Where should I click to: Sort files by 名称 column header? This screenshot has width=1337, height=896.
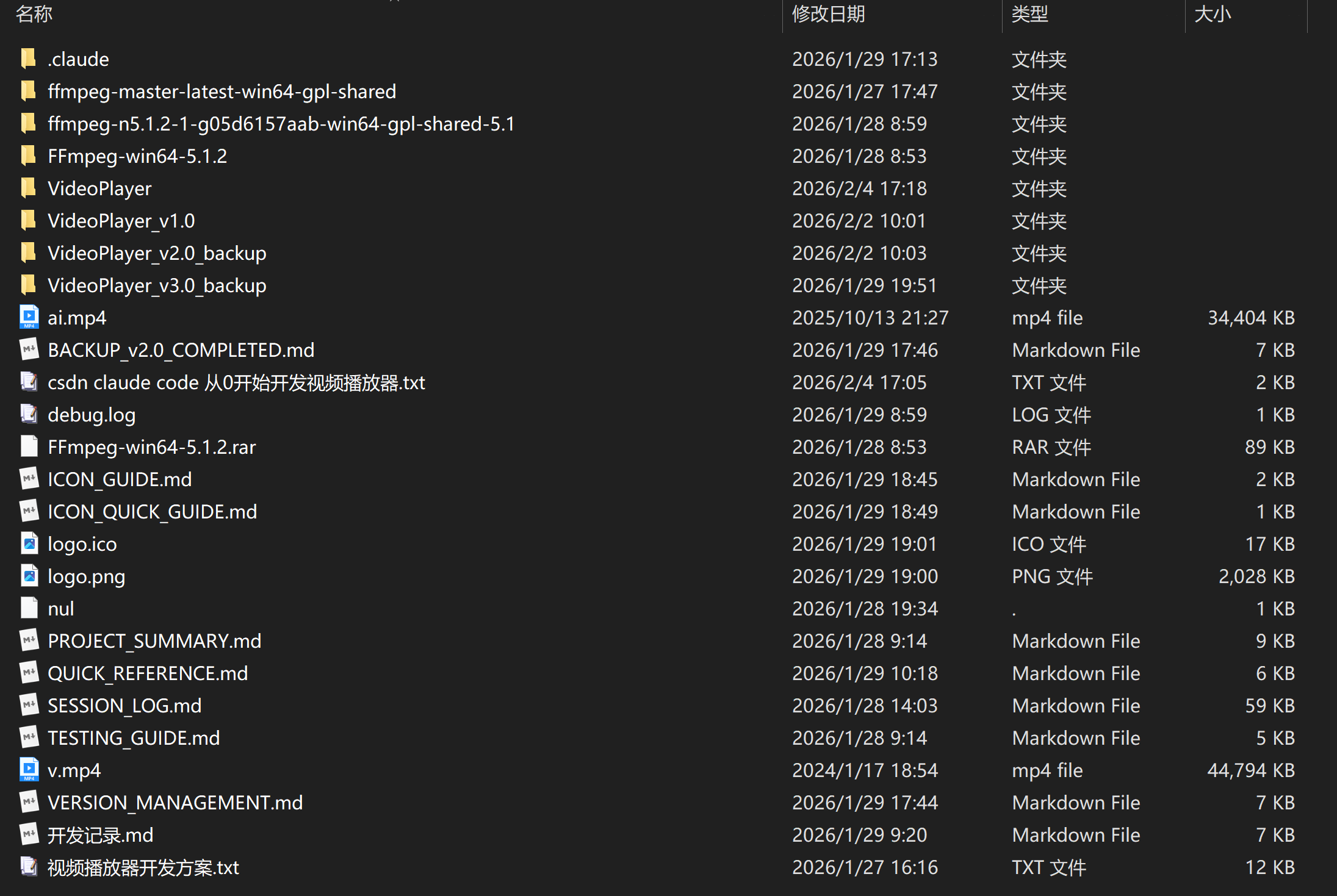[x=34, y=13]
